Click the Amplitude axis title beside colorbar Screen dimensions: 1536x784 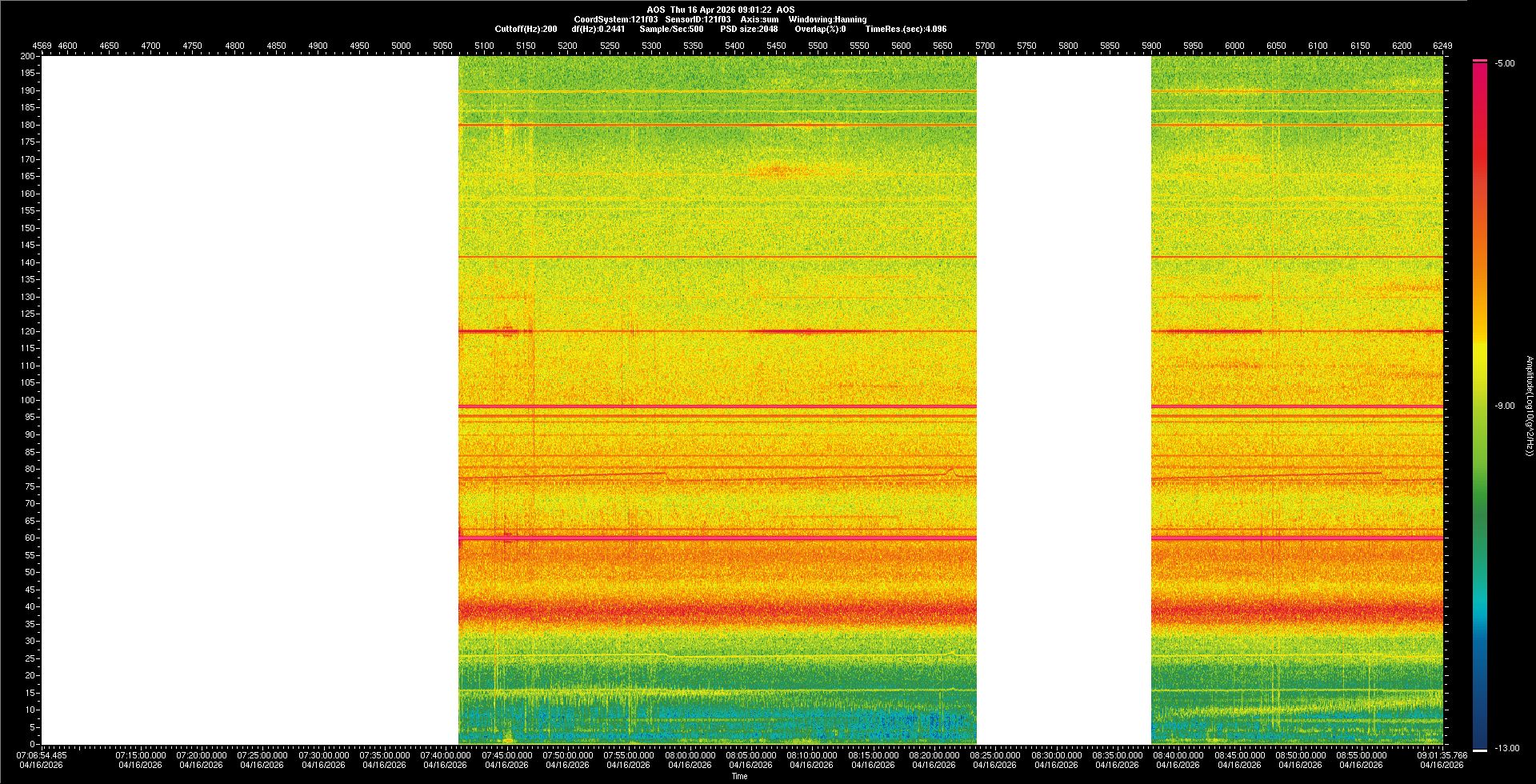pos(1529,406)
